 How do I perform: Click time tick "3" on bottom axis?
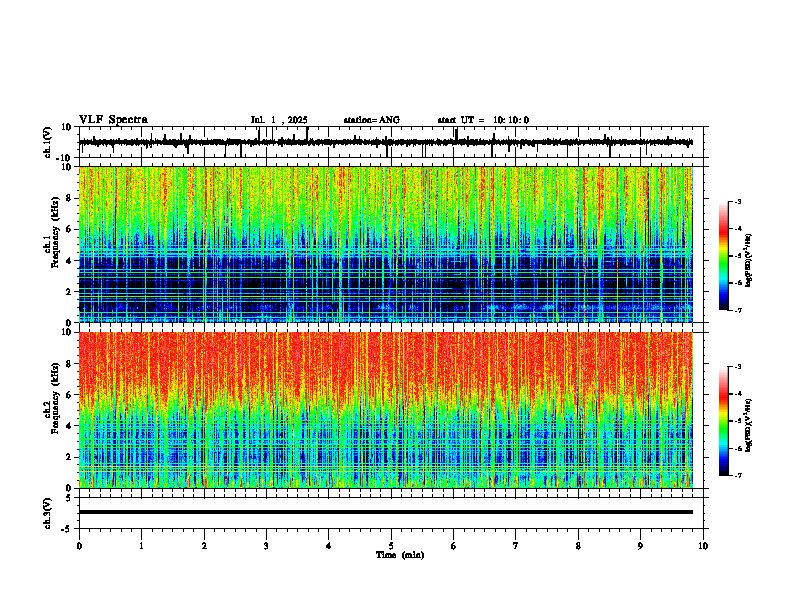point(266,546)
